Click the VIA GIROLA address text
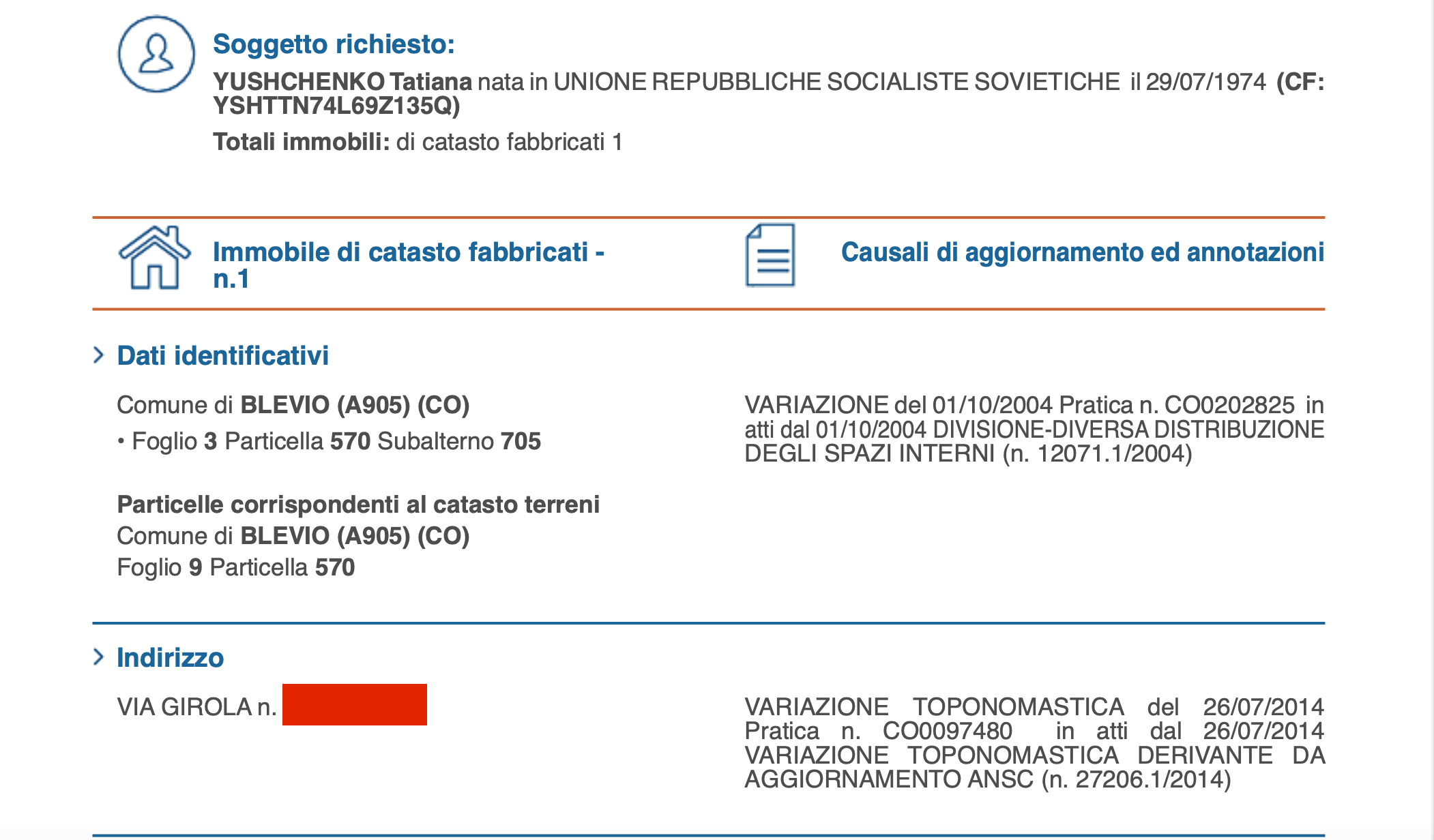Viewport: 1434px width, 840px height. (x=196, y=707)
